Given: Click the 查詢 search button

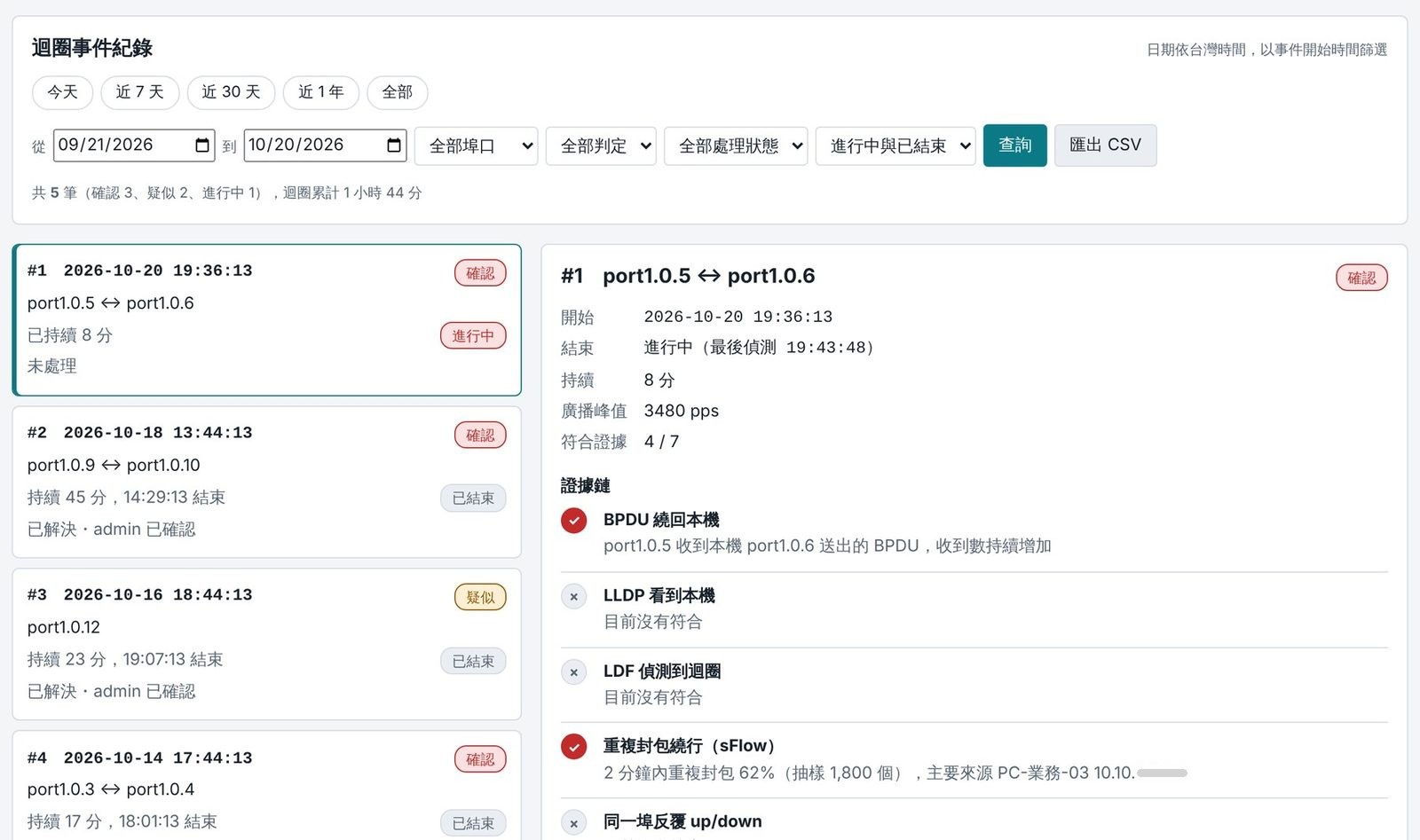Looking at the screenshot, I should coord(1015,145).
